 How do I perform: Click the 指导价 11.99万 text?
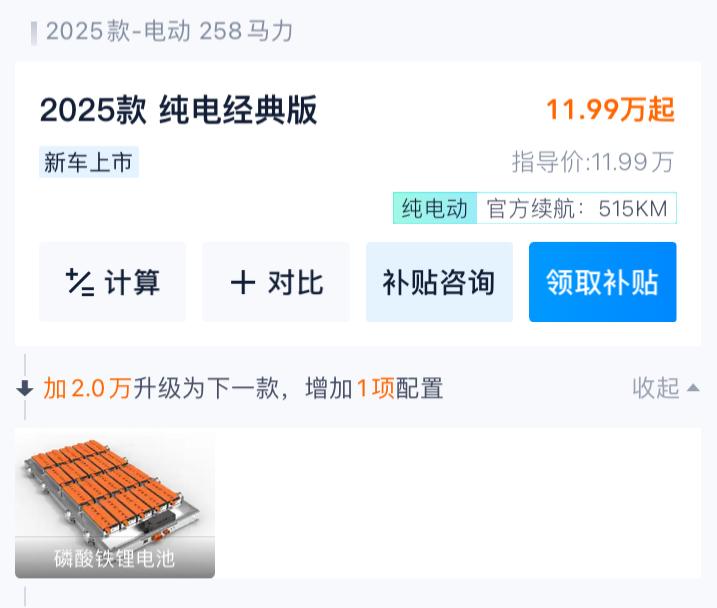[593, 162]
